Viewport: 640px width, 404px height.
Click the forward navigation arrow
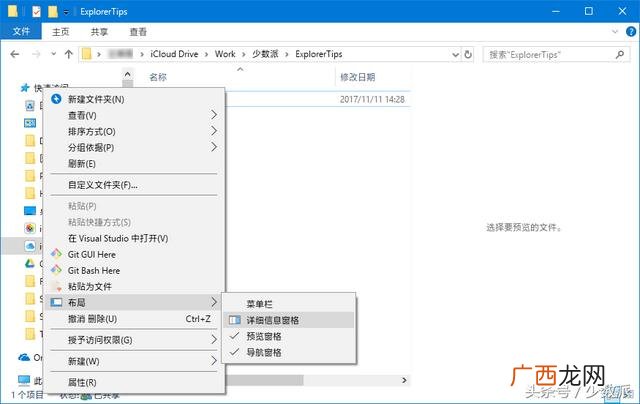pyautogui.click(x=36, y=54)
